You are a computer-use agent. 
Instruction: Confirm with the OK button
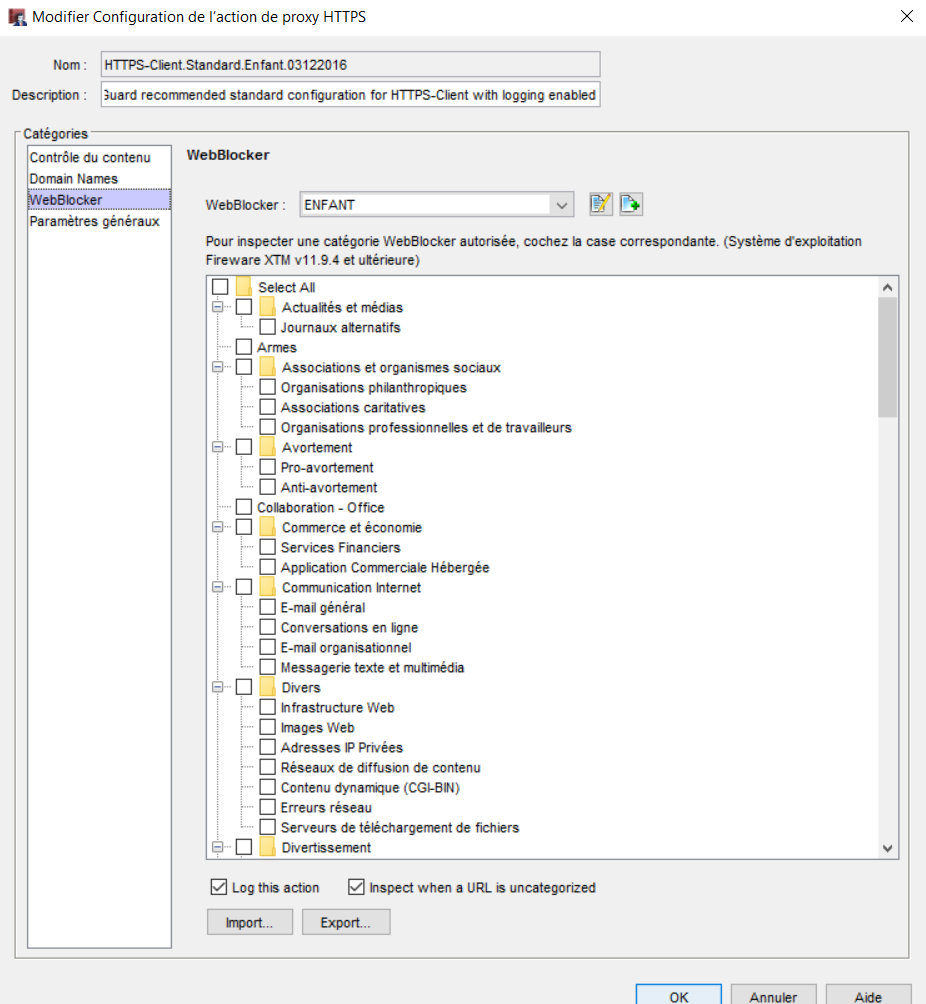(x=679, y=996)
